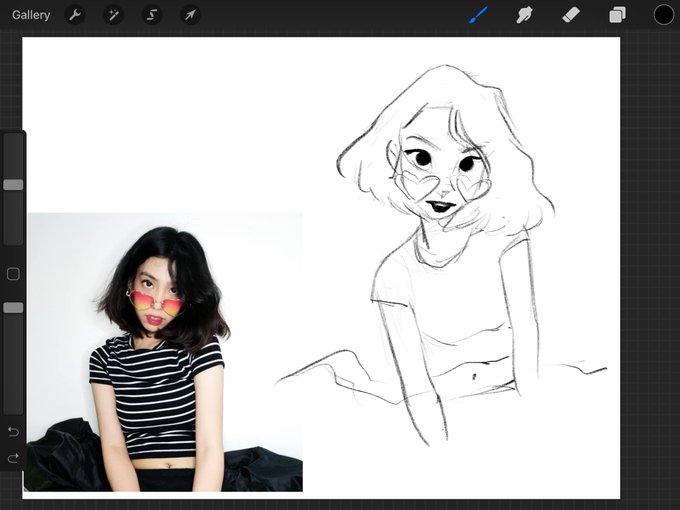This screenshot has height=510, width=680.
Task: Undo the last stroke
Action: [x=13, y=432]
